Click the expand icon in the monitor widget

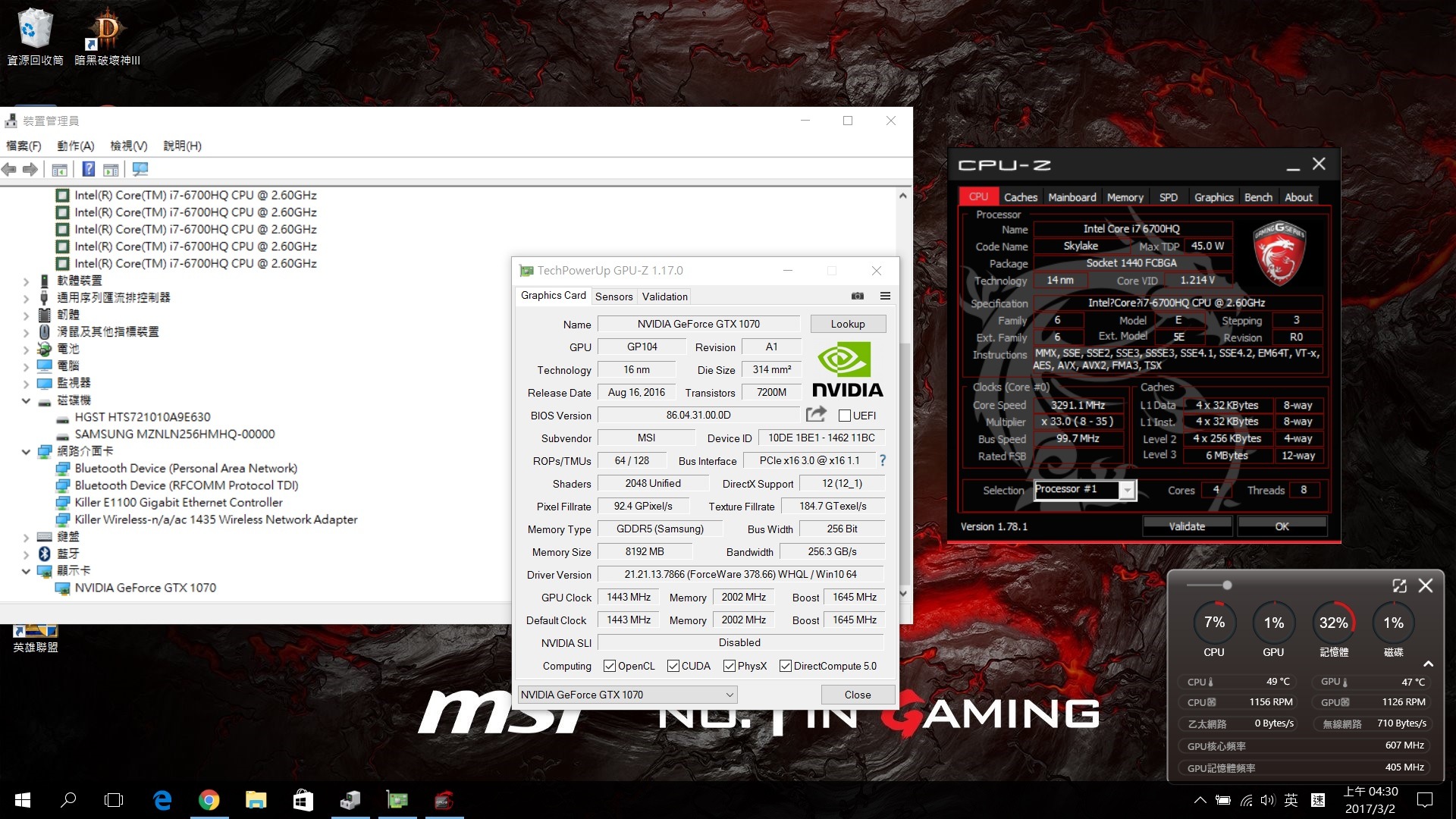point(1399,585)
